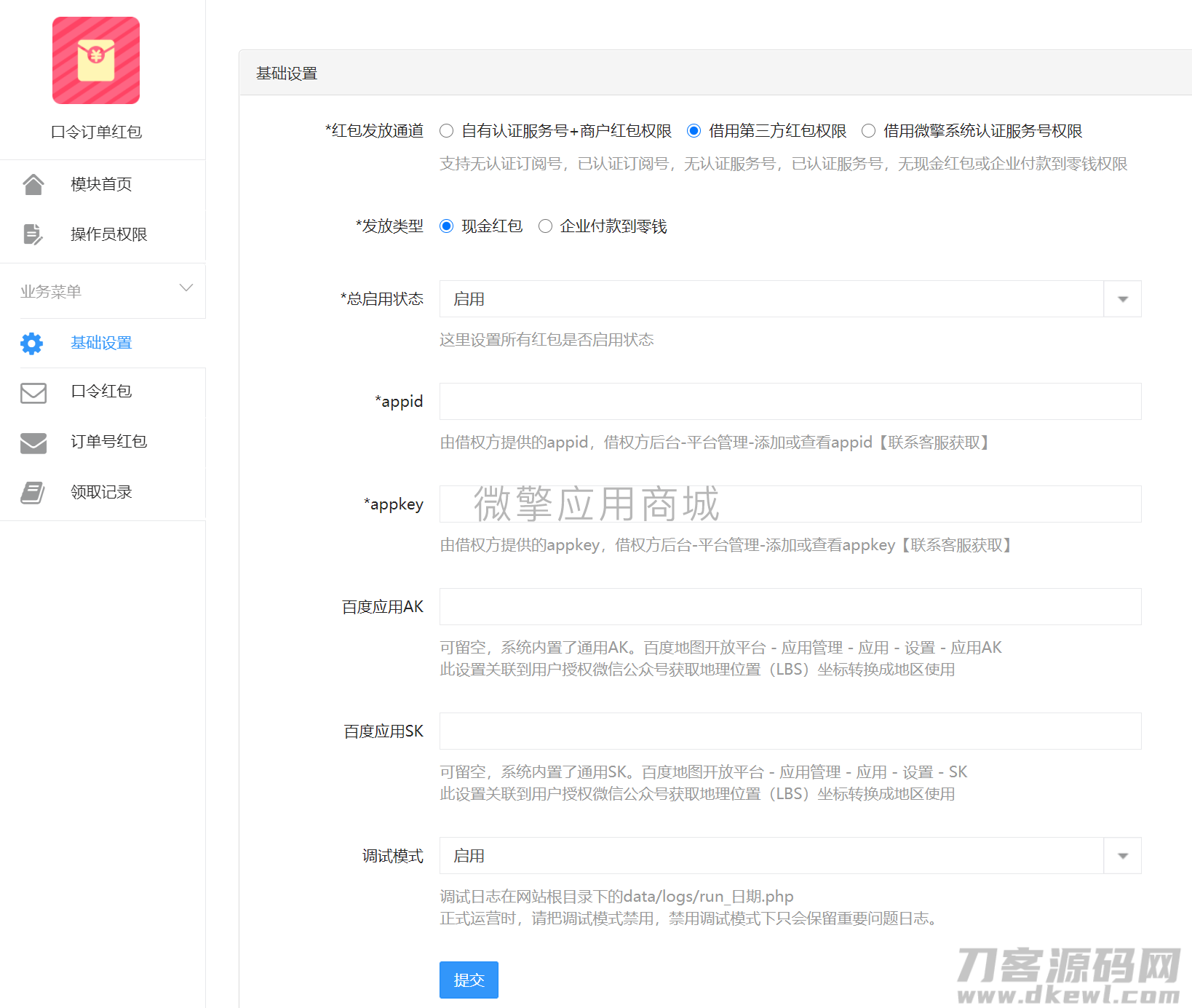This screenshot has width=1192, height=1008.
Task: Click the solid envelope icon for 订单号红包
Action: point(33,443)
